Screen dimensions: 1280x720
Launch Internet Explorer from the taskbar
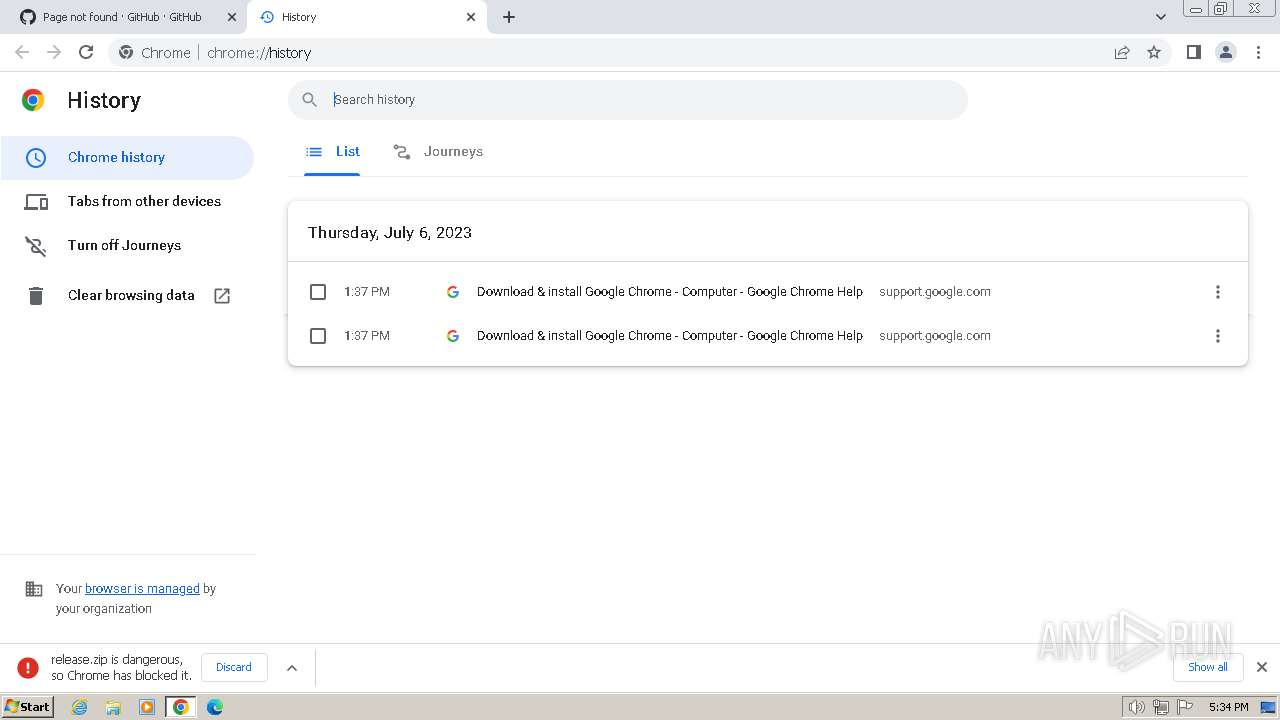80,707
